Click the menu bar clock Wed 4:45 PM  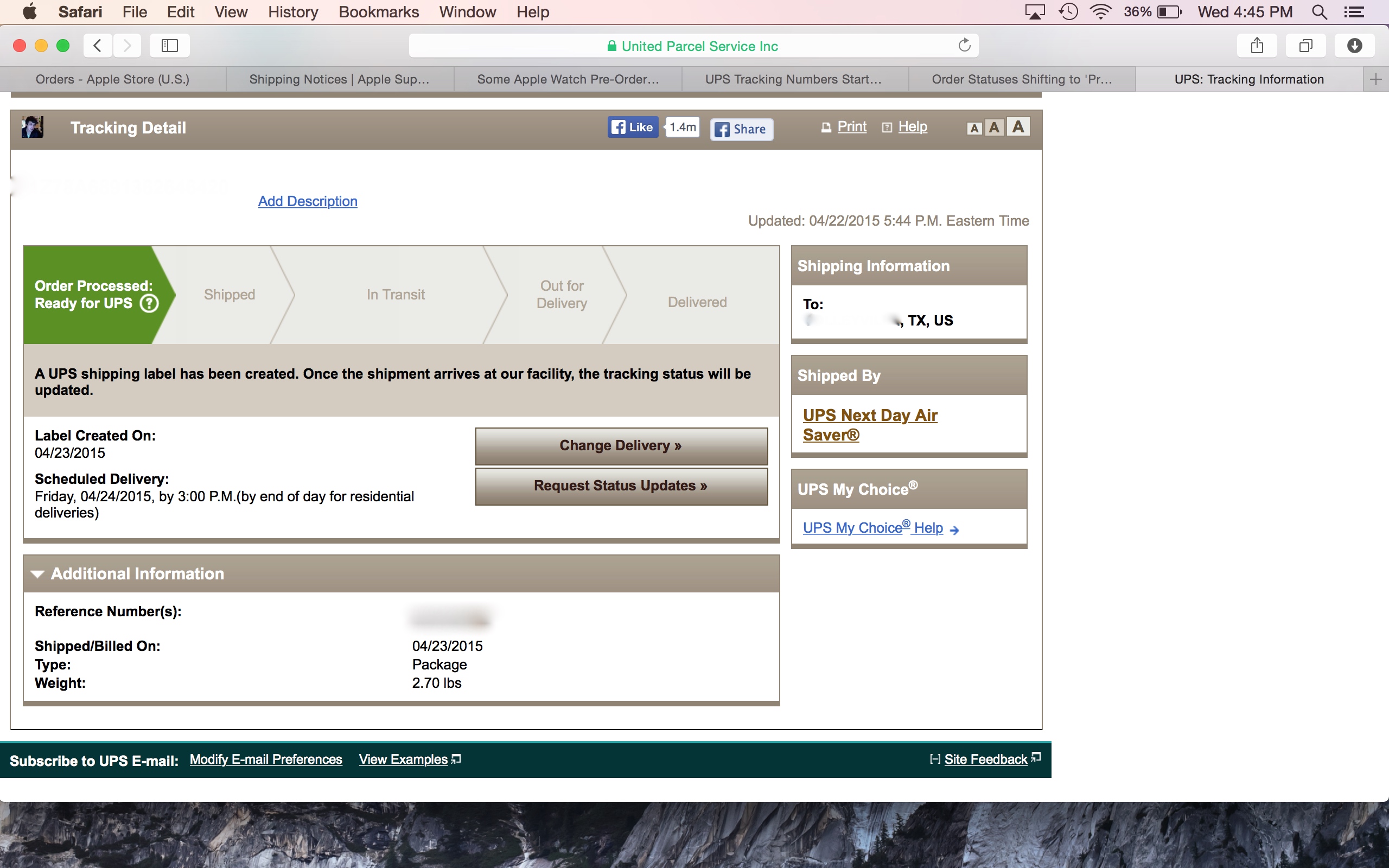[1245, 12]
